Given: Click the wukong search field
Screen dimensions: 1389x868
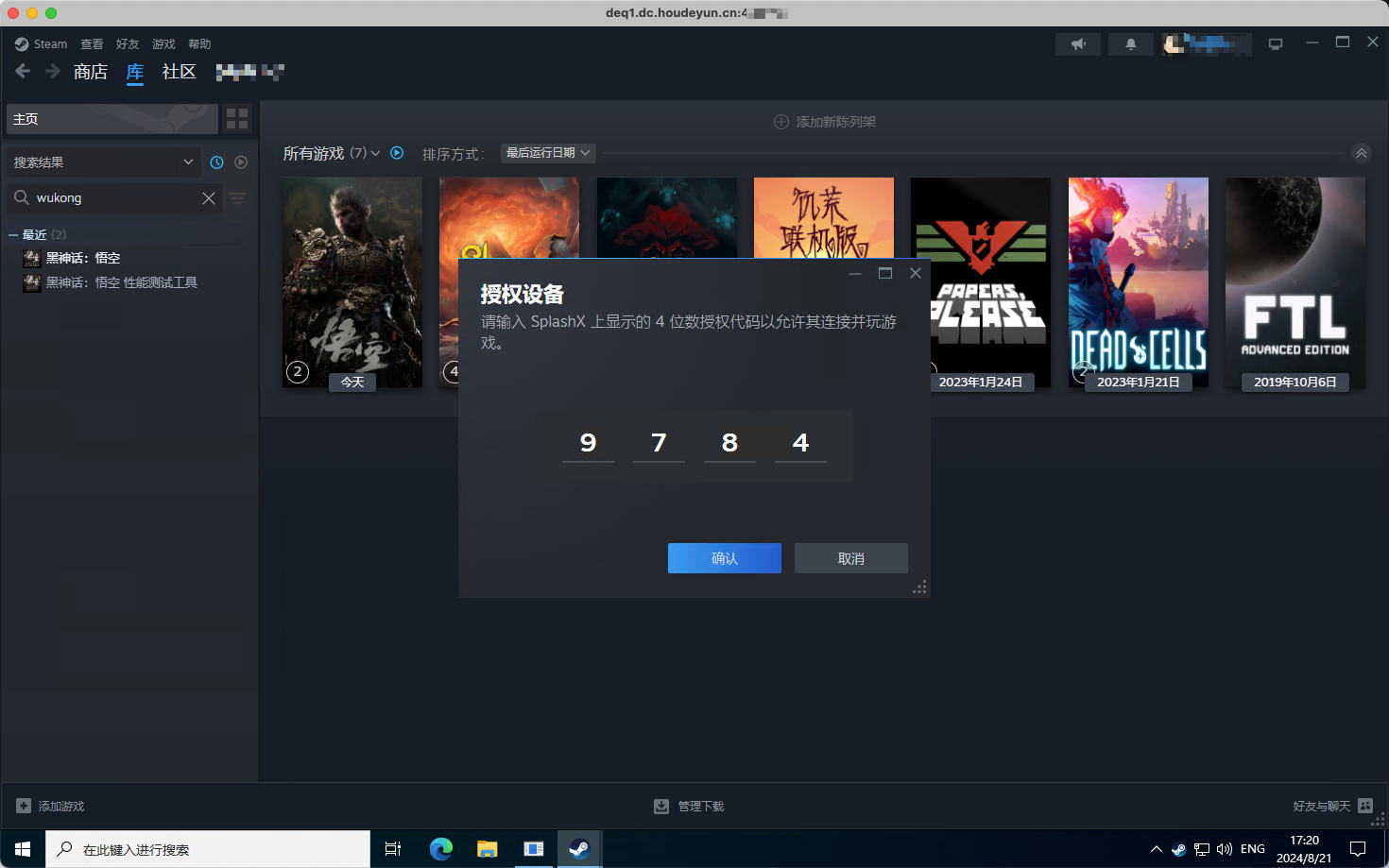Looking at the screenshot, I should point(113,197).
